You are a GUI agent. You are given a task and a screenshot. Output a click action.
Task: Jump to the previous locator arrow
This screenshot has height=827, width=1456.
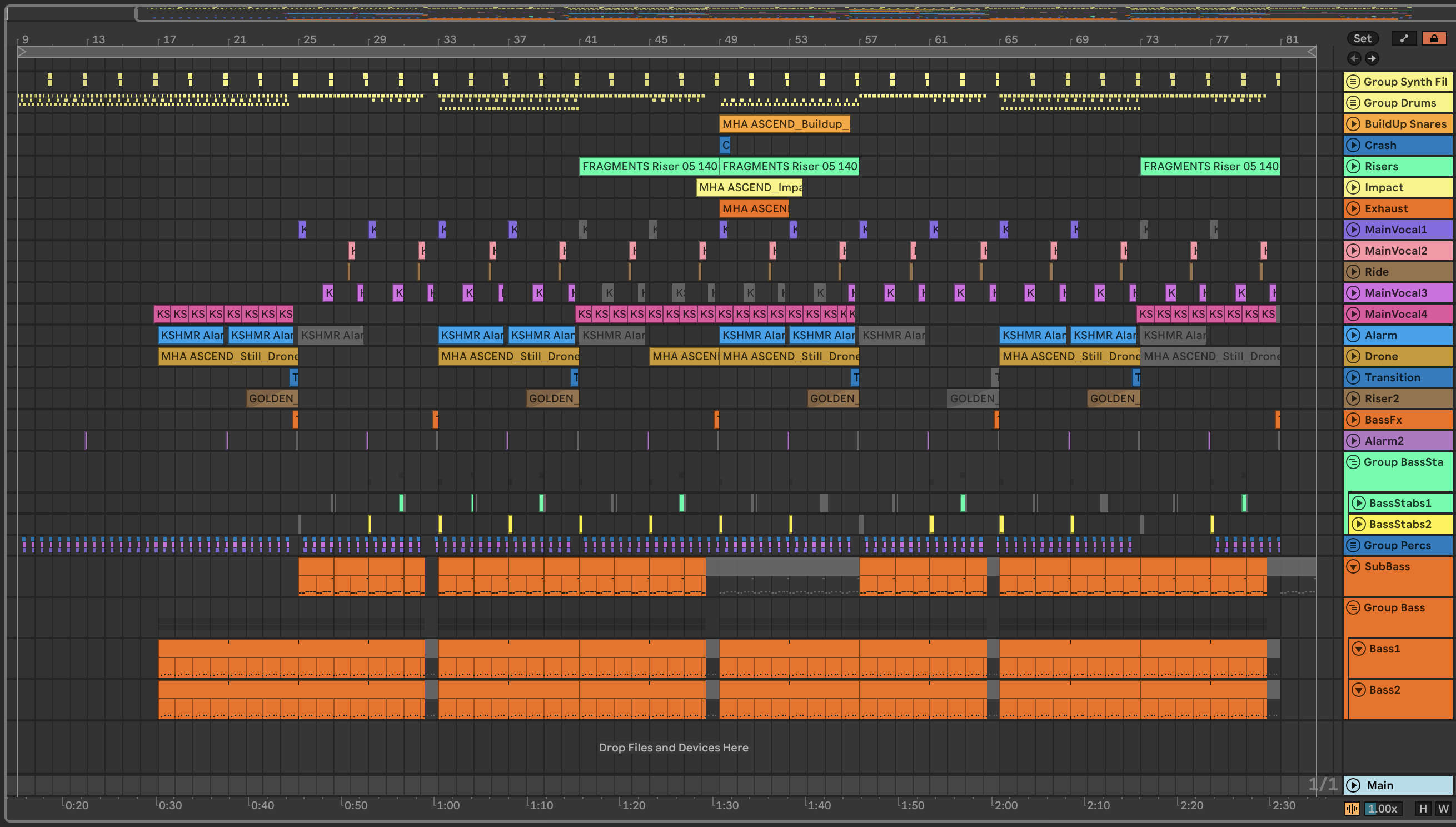click(x=1354, y=58)
